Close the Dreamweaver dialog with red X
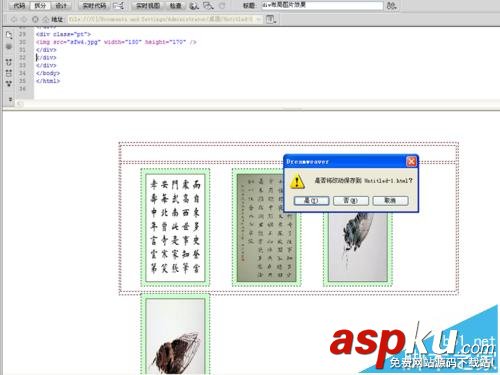 411,162
